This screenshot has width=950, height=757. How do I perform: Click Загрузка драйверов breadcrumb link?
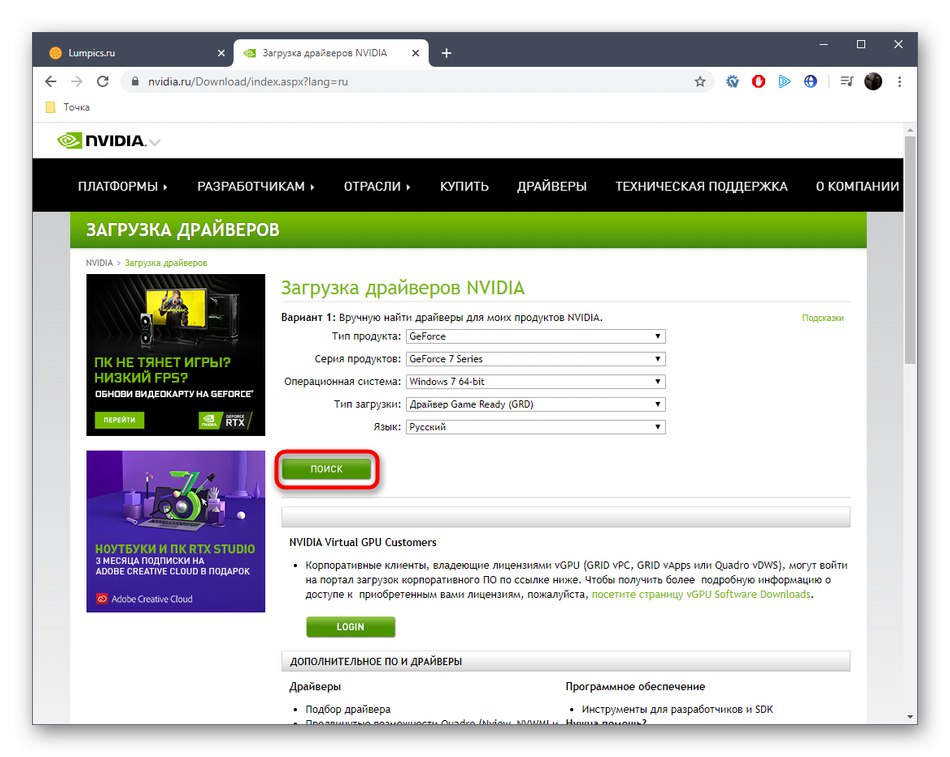coord(166,263)
